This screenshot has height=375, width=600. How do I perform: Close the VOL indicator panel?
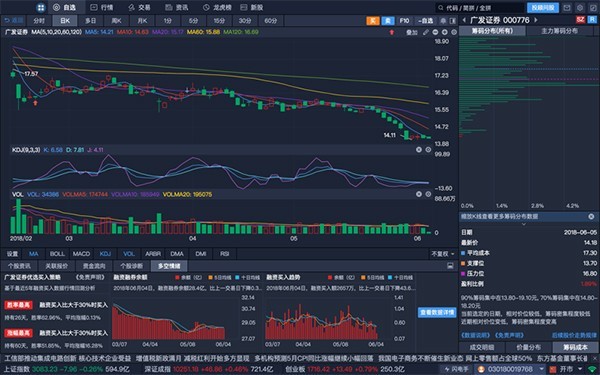[419, 194]
